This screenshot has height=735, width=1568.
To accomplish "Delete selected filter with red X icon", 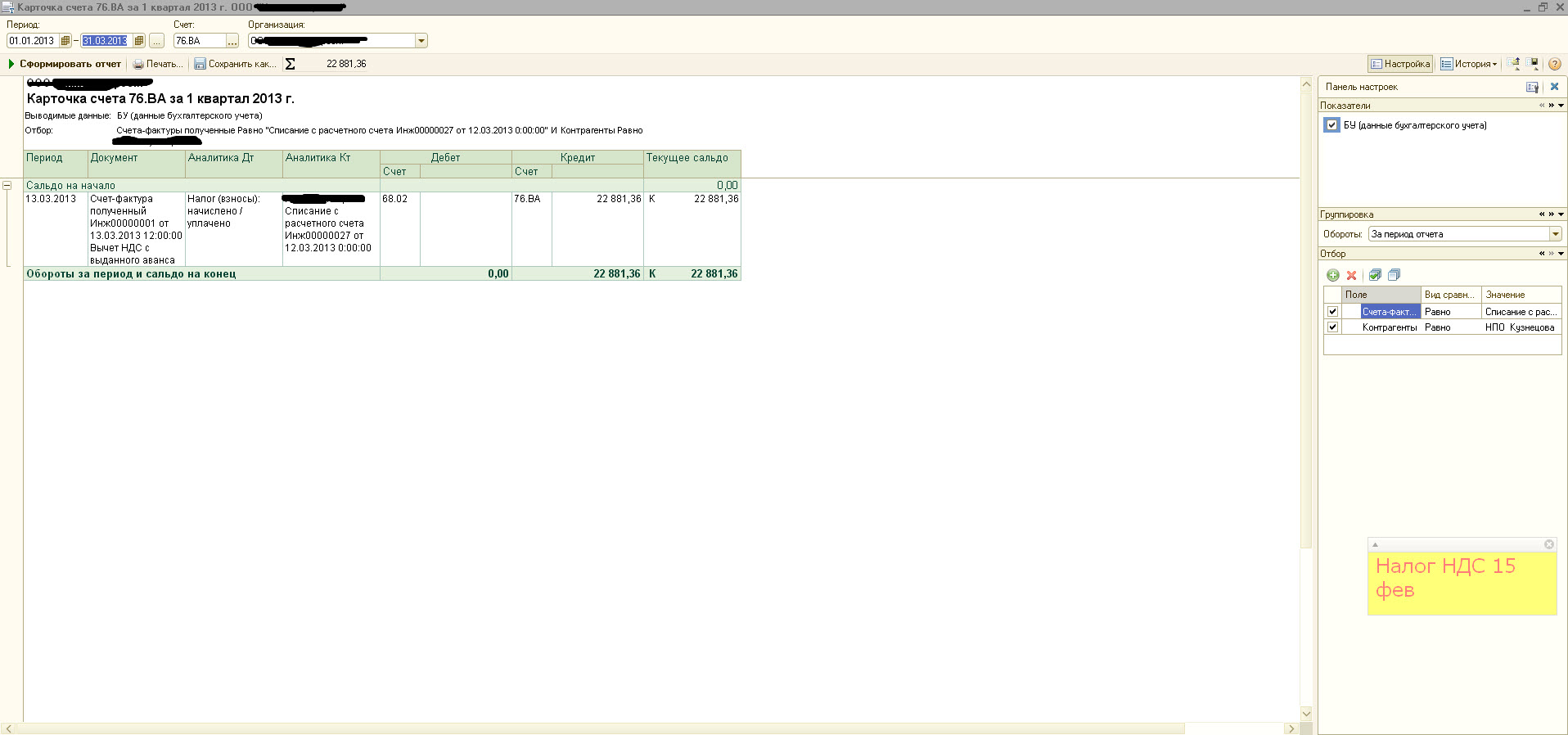I will tap(1351, 275).
